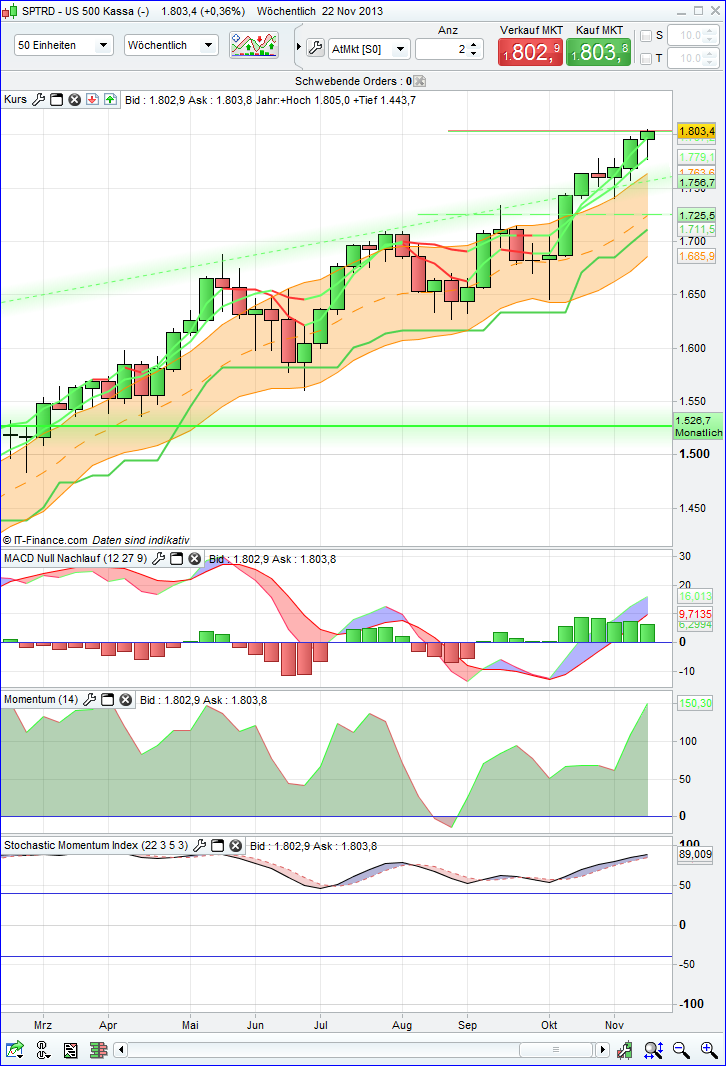Click the zoom out magnifier icon
The image size is (726, 1066).
[x=682, y=1050]
